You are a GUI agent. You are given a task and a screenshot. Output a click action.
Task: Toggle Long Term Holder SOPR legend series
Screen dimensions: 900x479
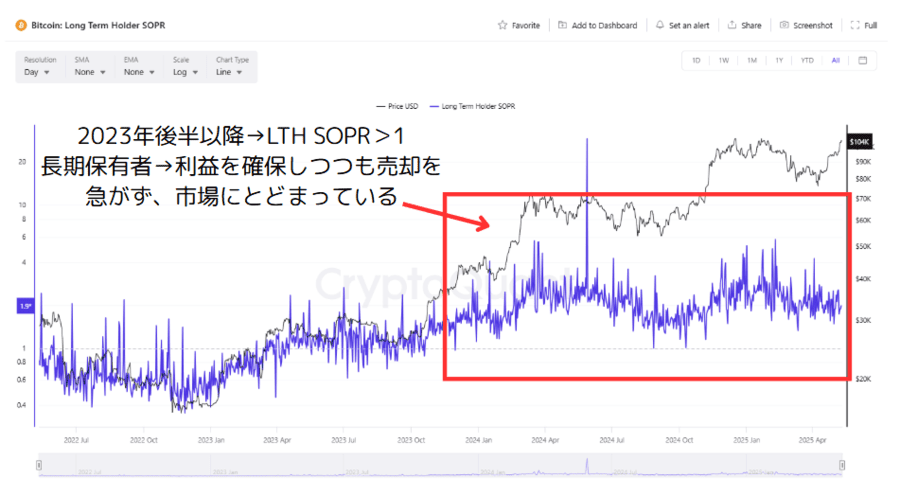pyautogui.click(x=472, y=106)
